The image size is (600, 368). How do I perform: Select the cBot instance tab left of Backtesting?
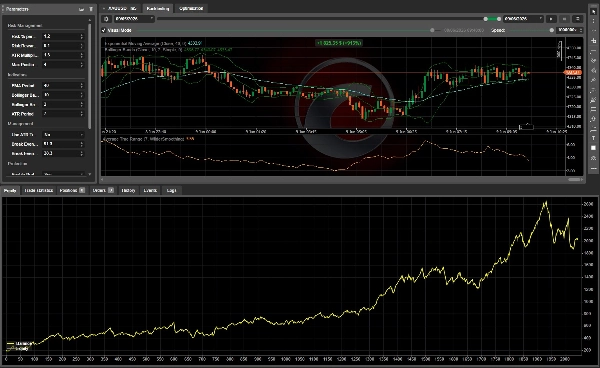pyautogui.click(x=122, y=8)
